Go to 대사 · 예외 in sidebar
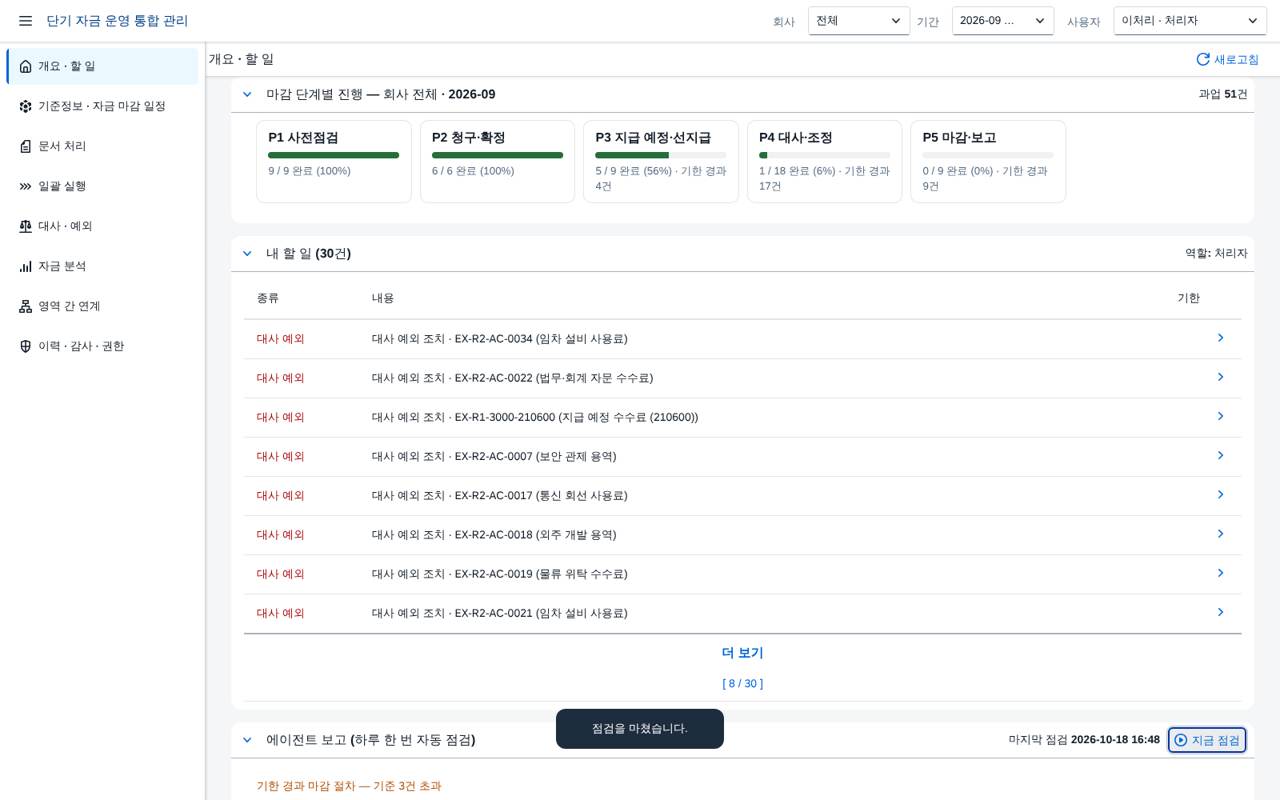 102,226
